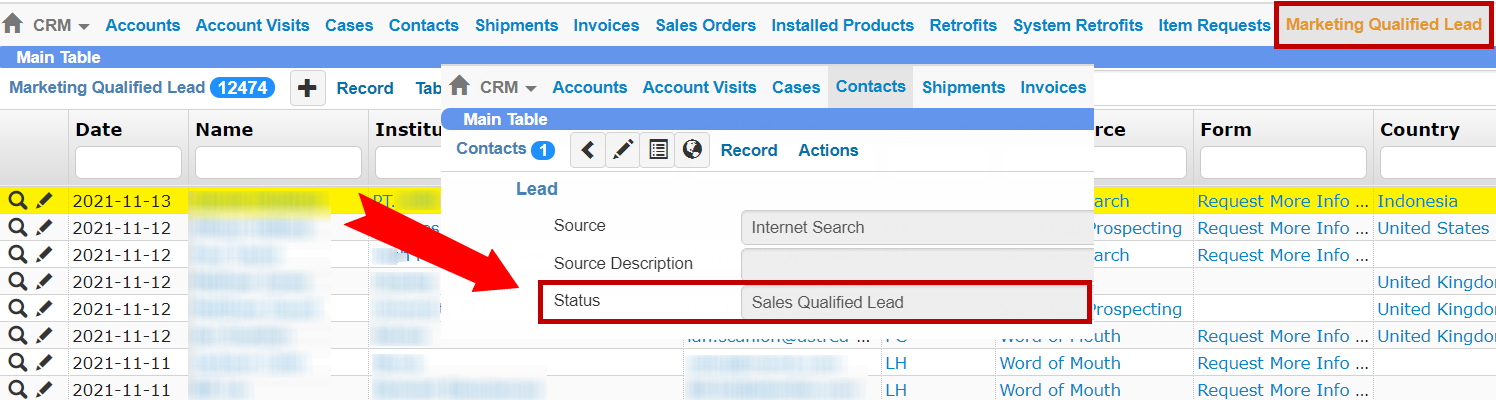Open the Contacts tab in overlay panel
The width and height of the screenshot is (1496, 400).
point(870,87)
